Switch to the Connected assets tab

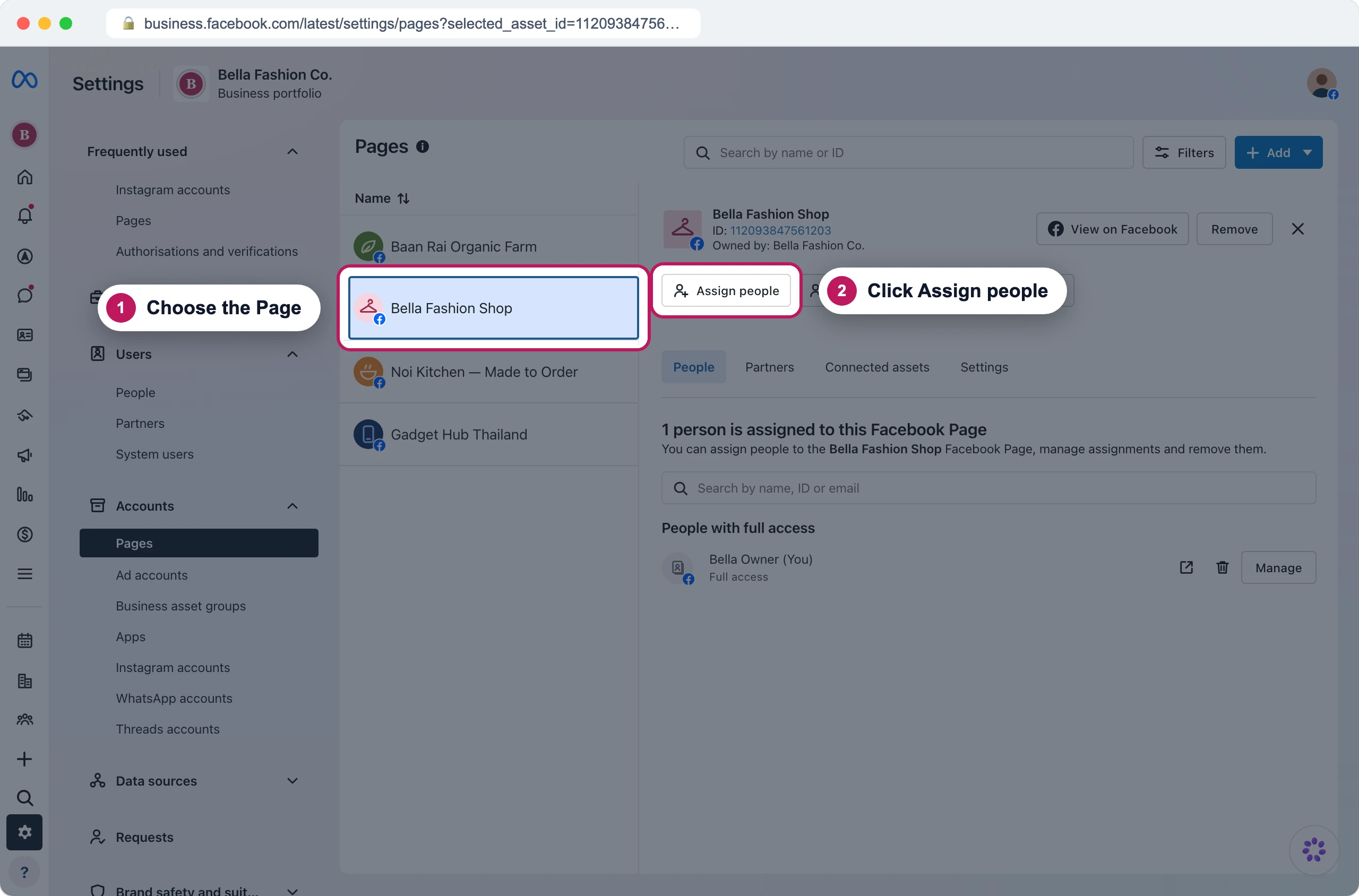point(876,367)
